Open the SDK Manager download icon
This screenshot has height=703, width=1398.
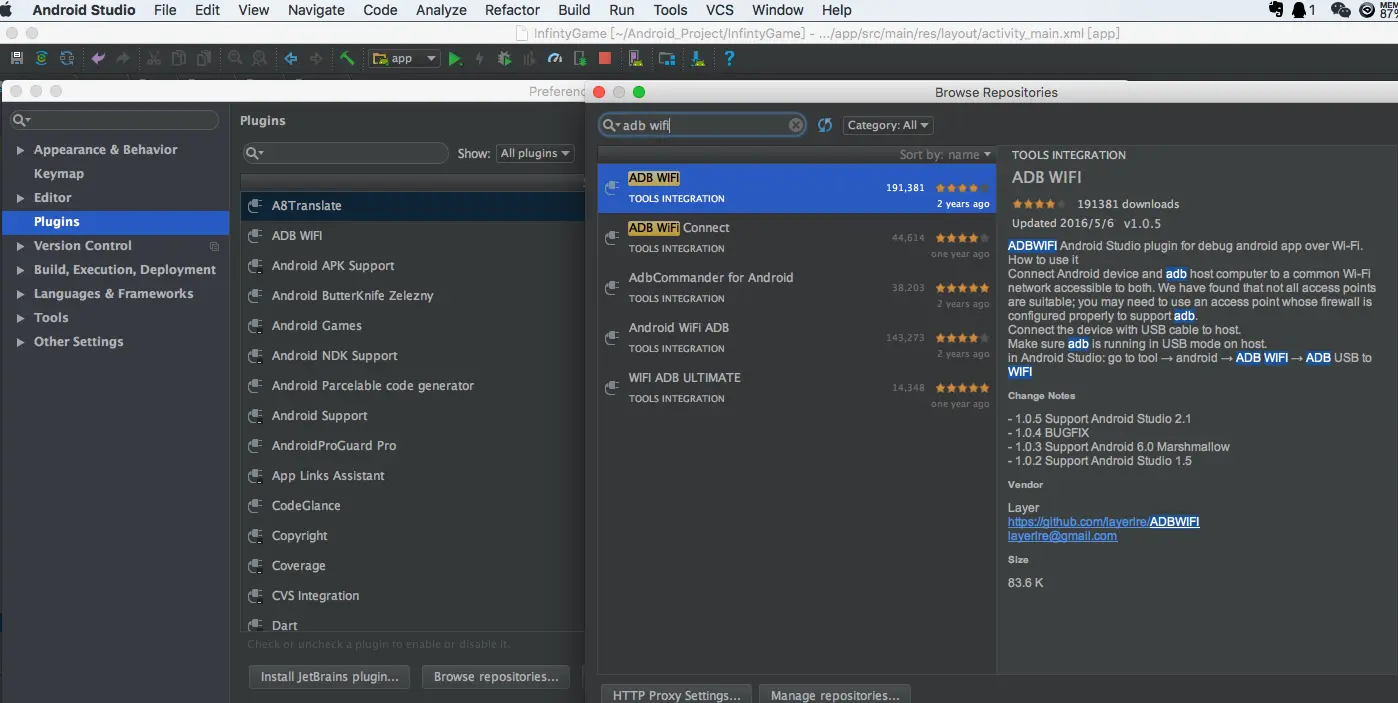click(x=698, y=59)
